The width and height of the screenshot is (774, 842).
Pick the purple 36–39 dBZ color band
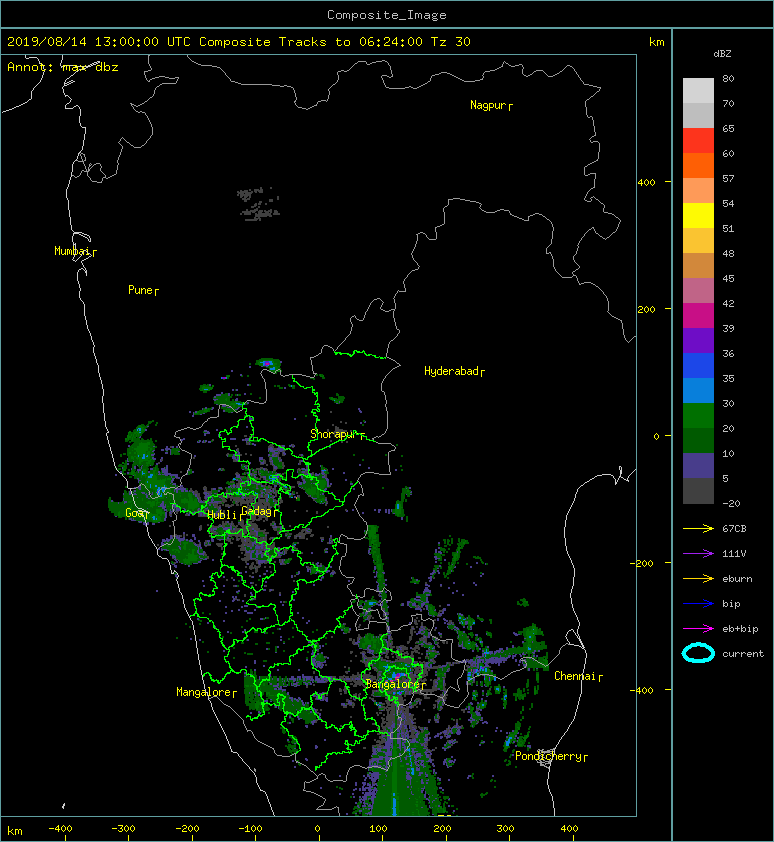point(698,341)
